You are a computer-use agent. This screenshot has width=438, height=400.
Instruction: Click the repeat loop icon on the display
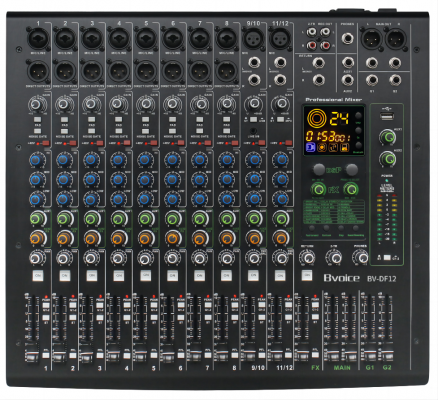pos(333,147)
